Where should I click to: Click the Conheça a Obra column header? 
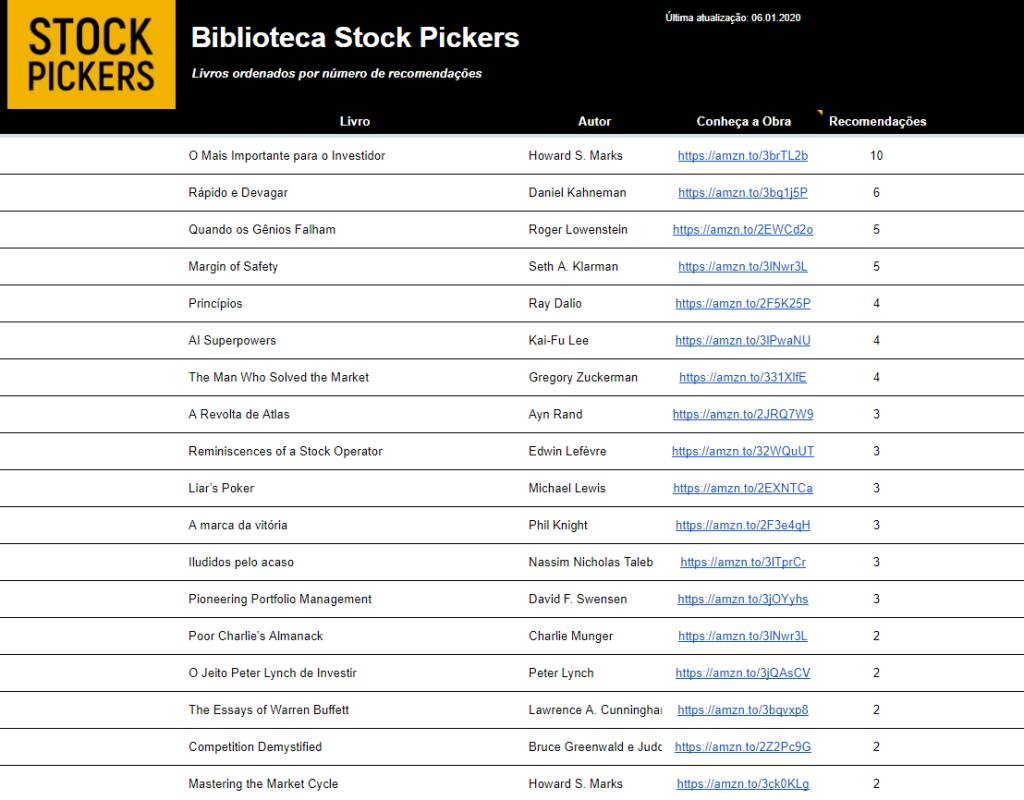[743, 122]
